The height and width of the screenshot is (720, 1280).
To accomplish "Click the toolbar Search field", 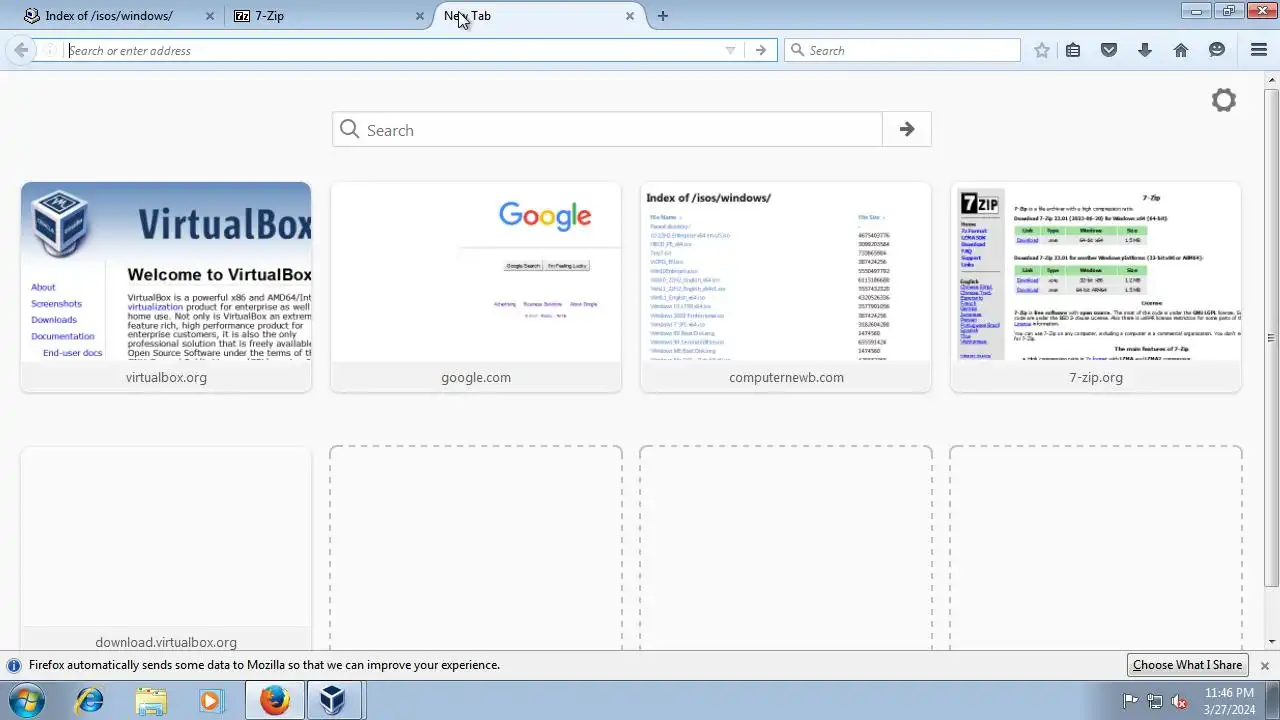I will coord(902,50).
